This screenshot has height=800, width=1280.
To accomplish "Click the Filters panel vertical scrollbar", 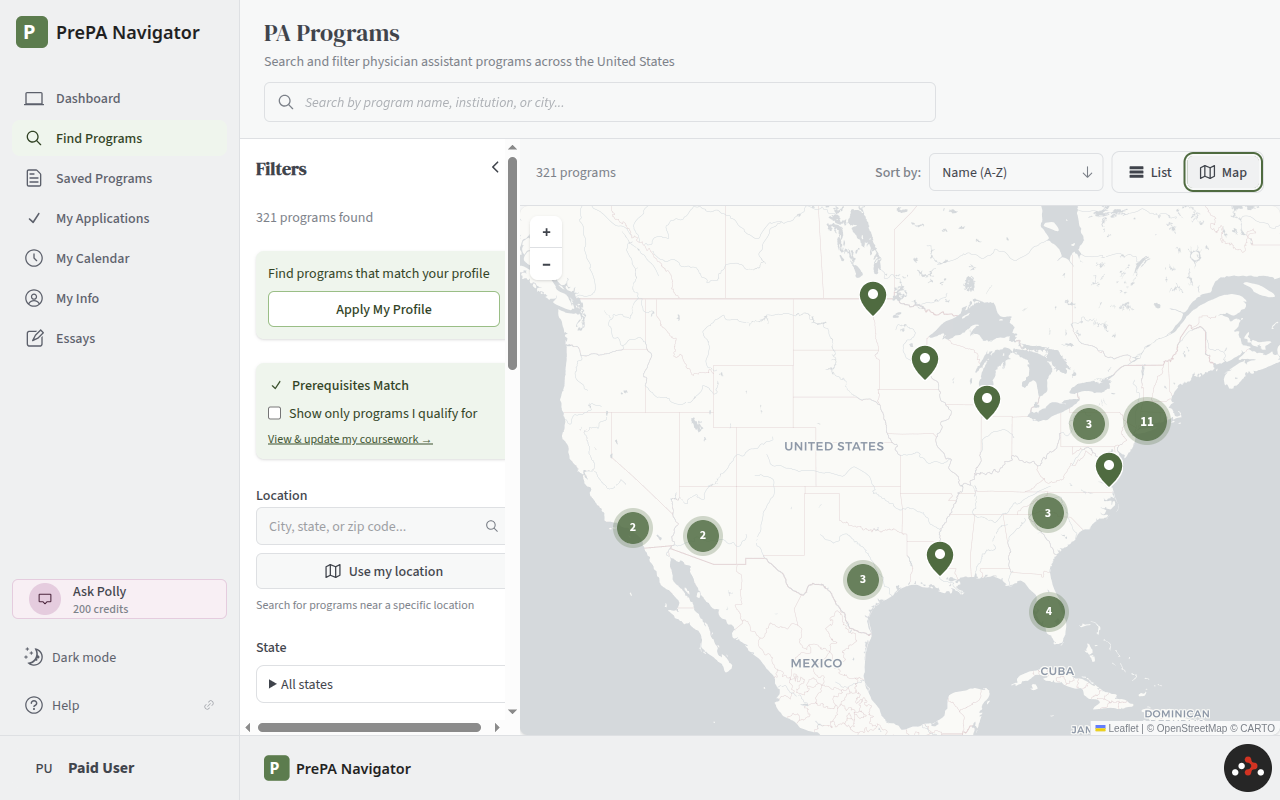I will click(x=513, y=263).
